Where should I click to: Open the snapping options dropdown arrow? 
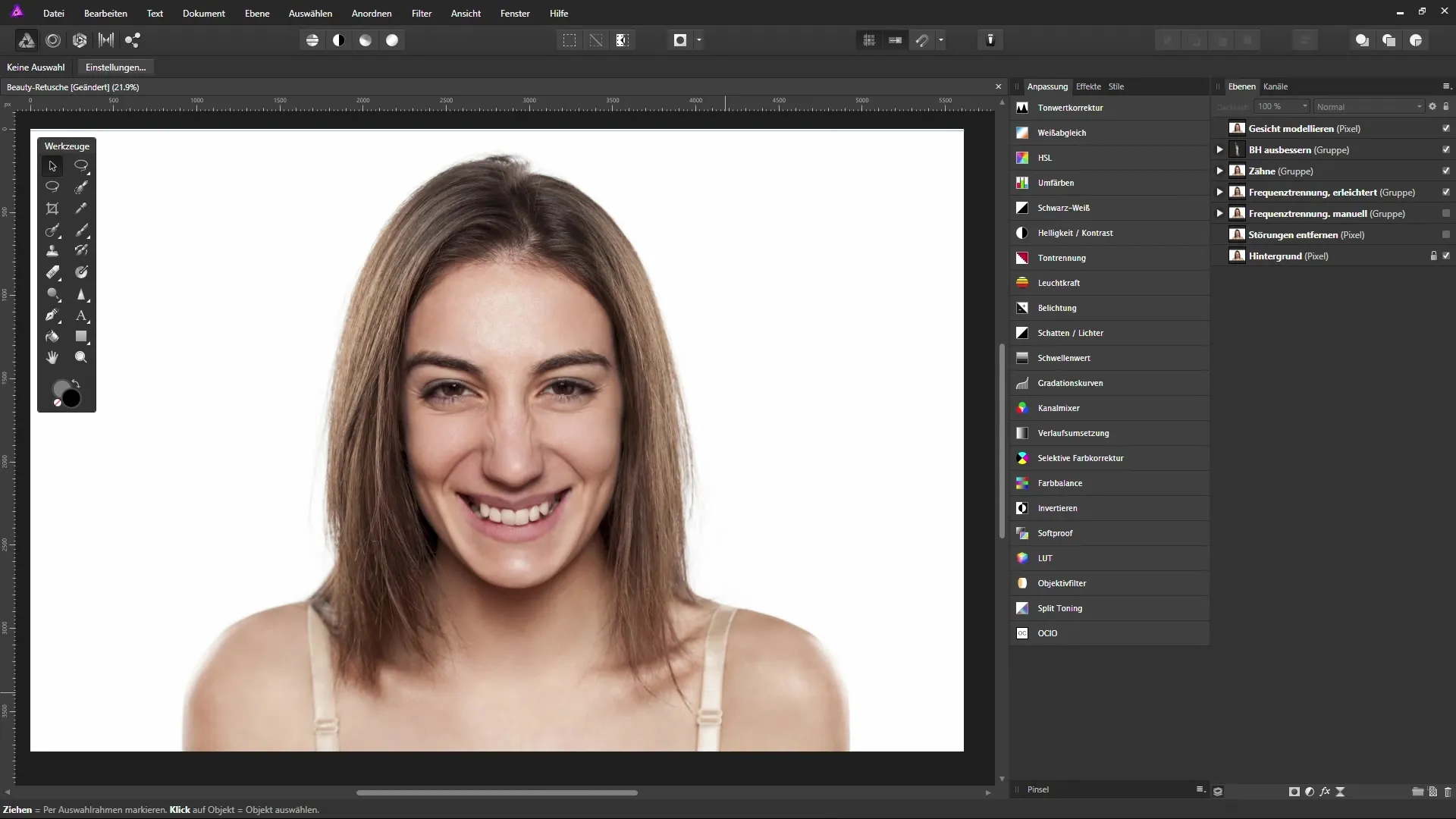coord(940,40)
